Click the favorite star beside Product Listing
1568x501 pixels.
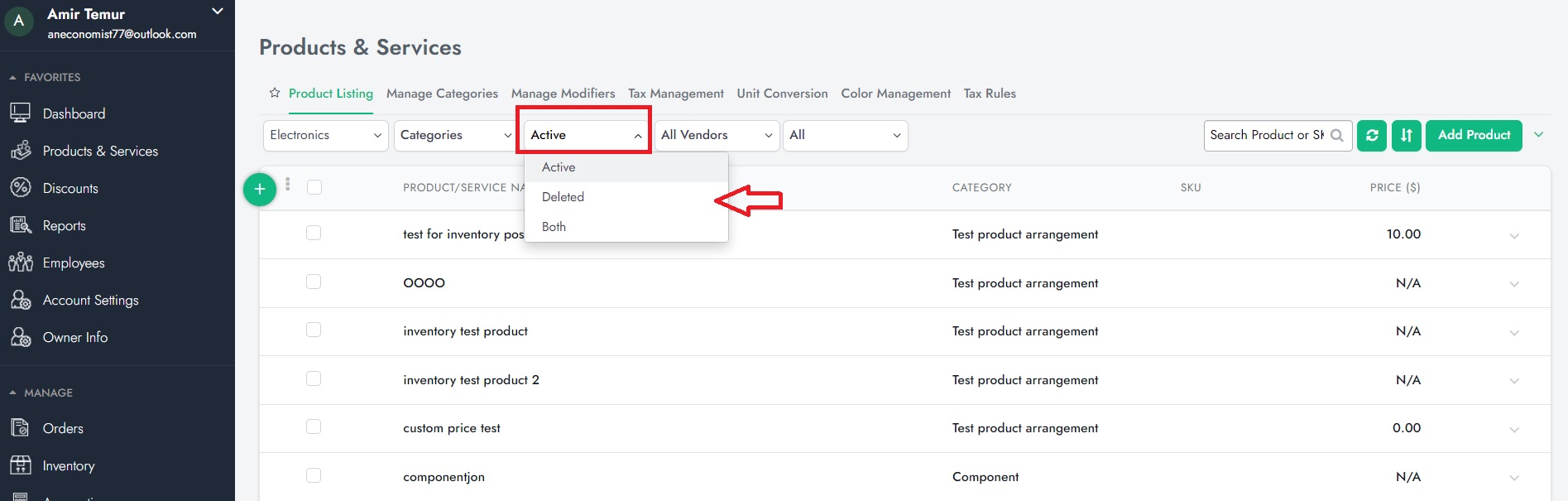275,94
